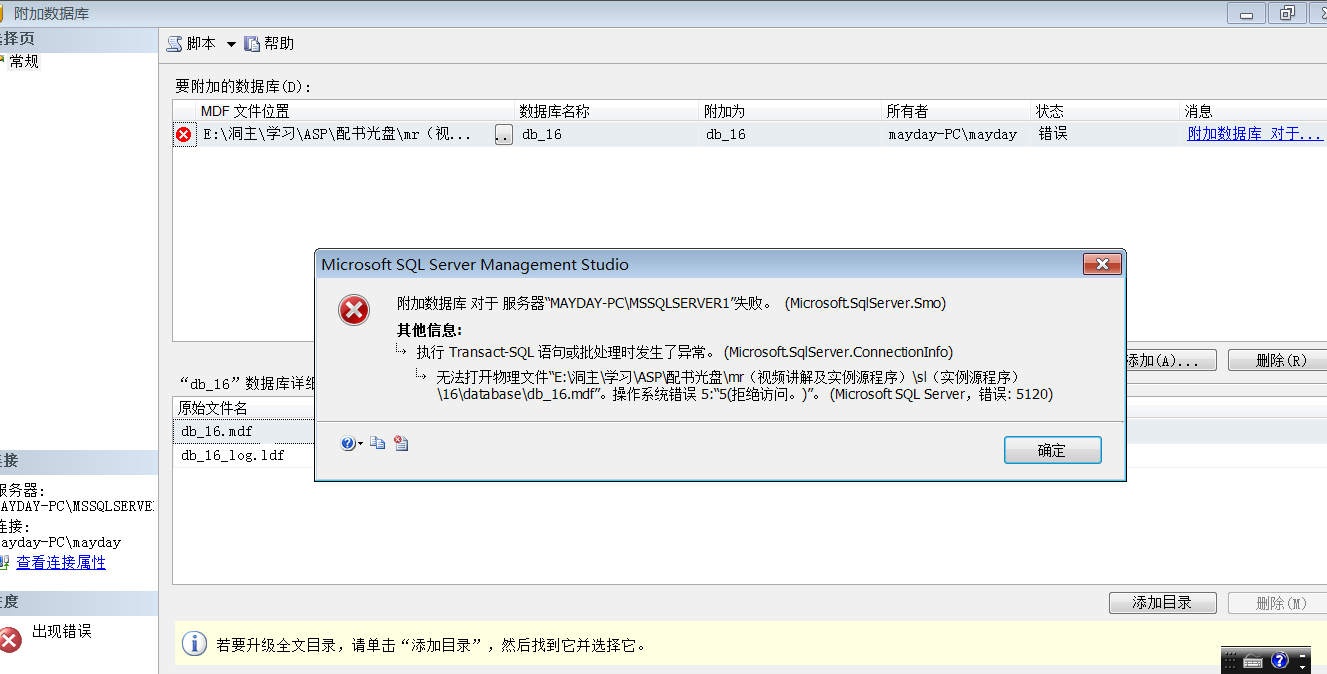Image resolution: width=1327 pixels, height=674 pixels.
Task: Open the 查看连接属性 link
Action: 61,563
